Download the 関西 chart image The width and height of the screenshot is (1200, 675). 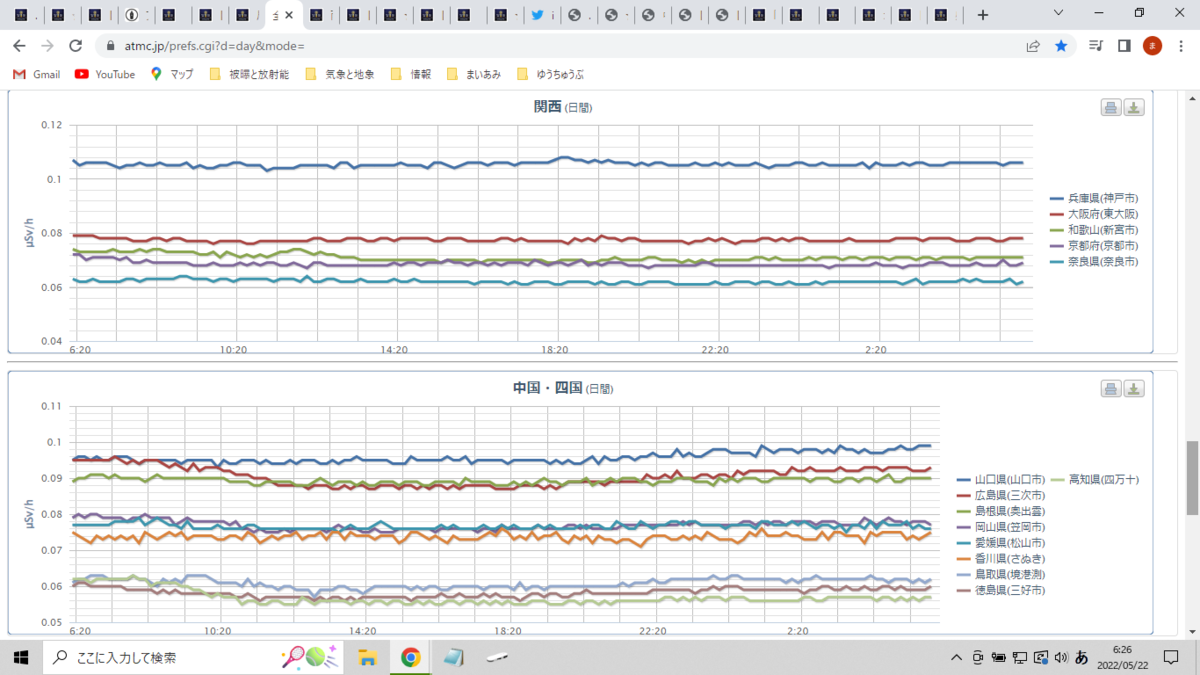1133,108
